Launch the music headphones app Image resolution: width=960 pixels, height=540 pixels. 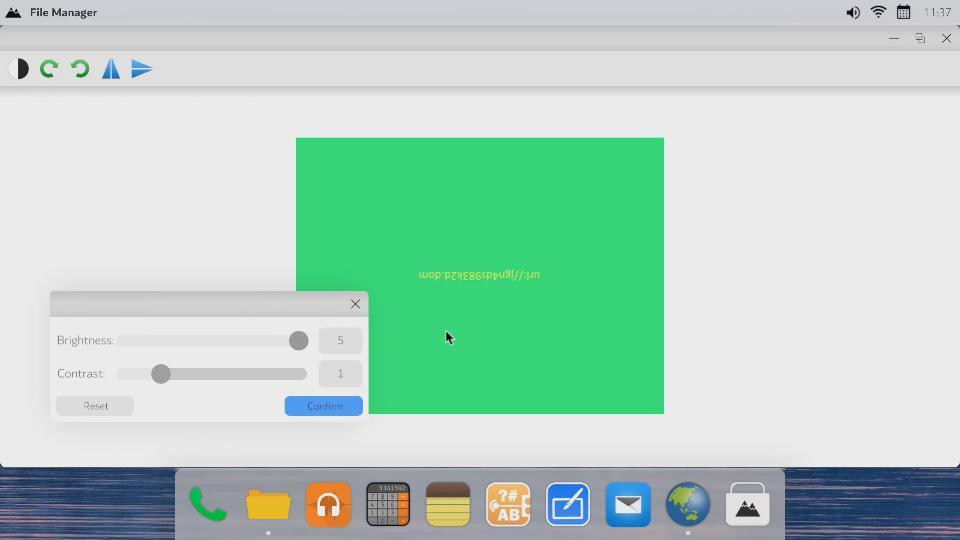[328, 504]
